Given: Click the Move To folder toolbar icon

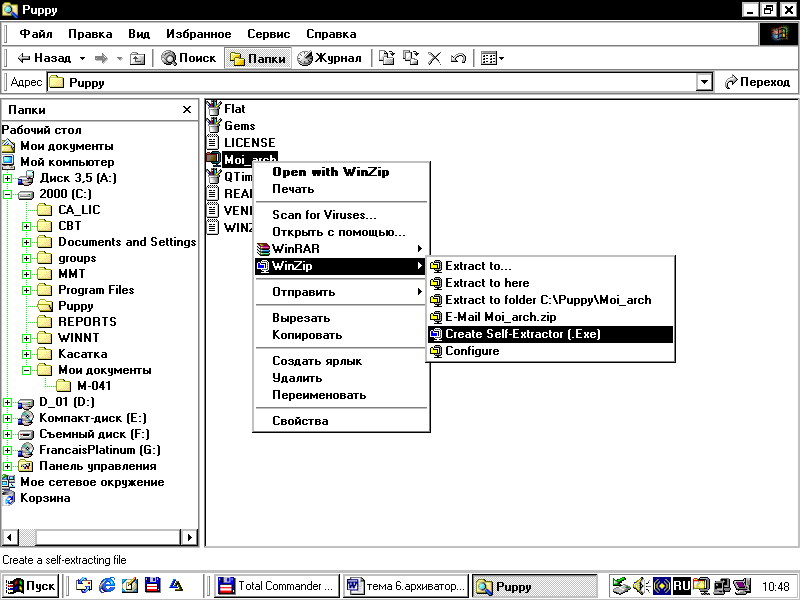Looking at the screenshot, I should pyautogui.click(x=387, y=58).
